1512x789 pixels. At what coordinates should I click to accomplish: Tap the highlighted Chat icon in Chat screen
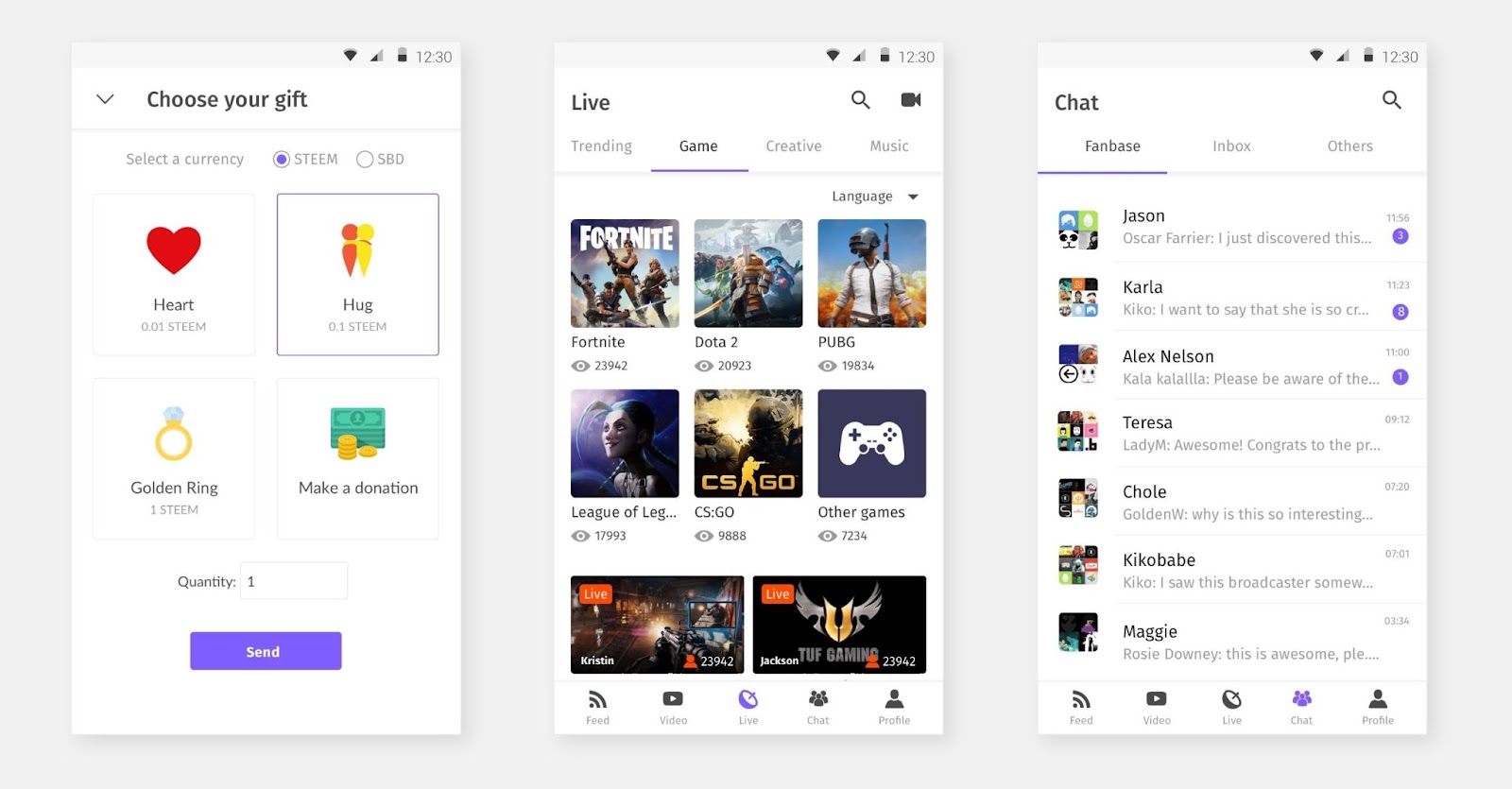(1302, 698)
